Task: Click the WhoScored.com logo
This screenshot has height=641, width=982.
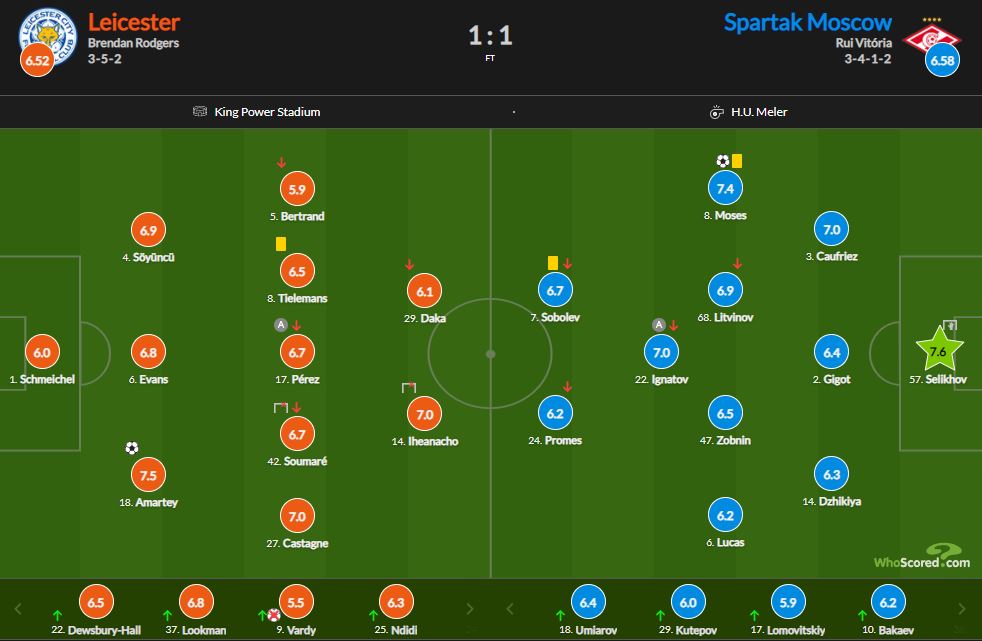Action: tap(921, 556)
